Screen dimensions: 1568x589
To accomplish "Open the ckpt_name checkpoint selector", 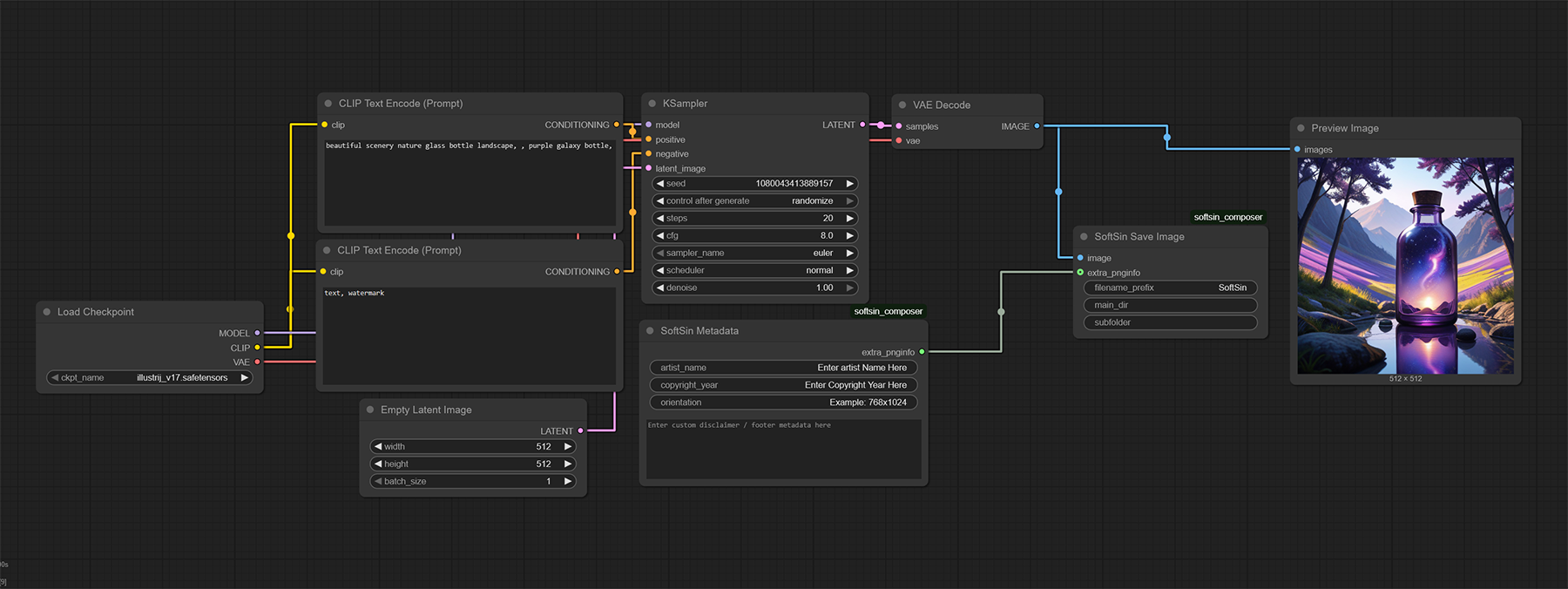I will (150, 378).
